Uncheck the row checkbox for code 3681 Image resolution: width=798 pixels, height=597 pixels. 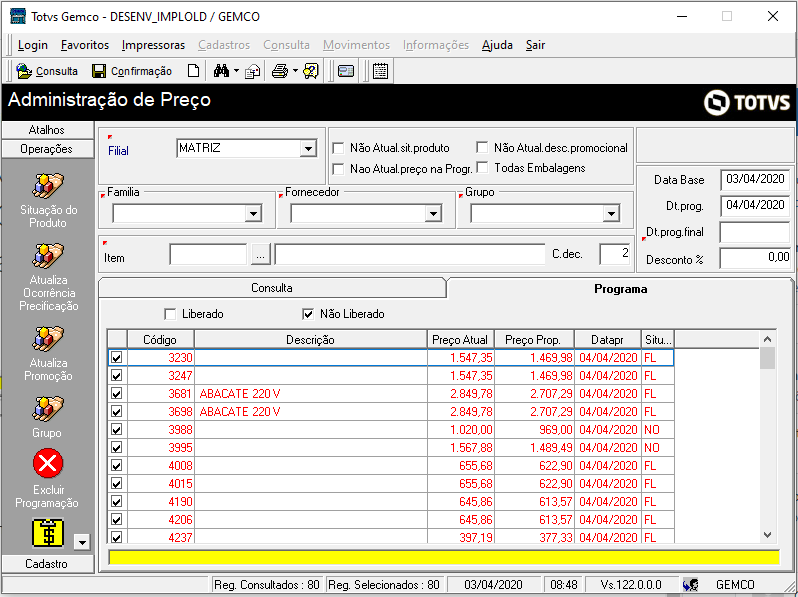coord(117,393)
